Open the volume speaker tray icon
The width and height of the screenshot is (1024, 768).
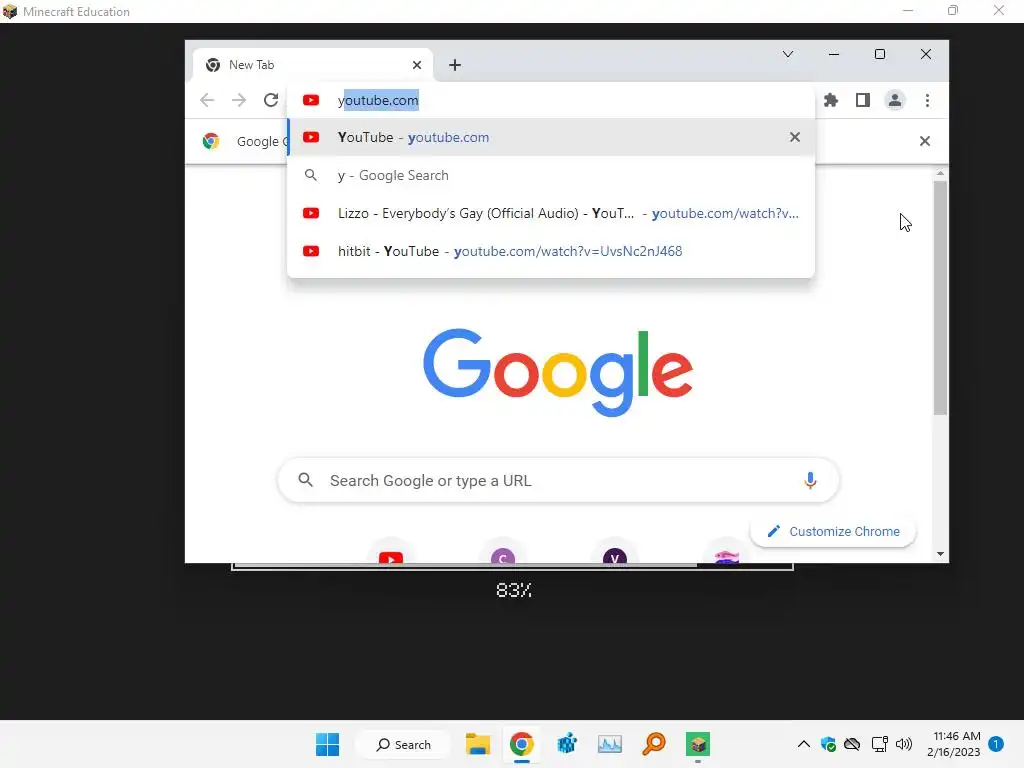[904, 744]
